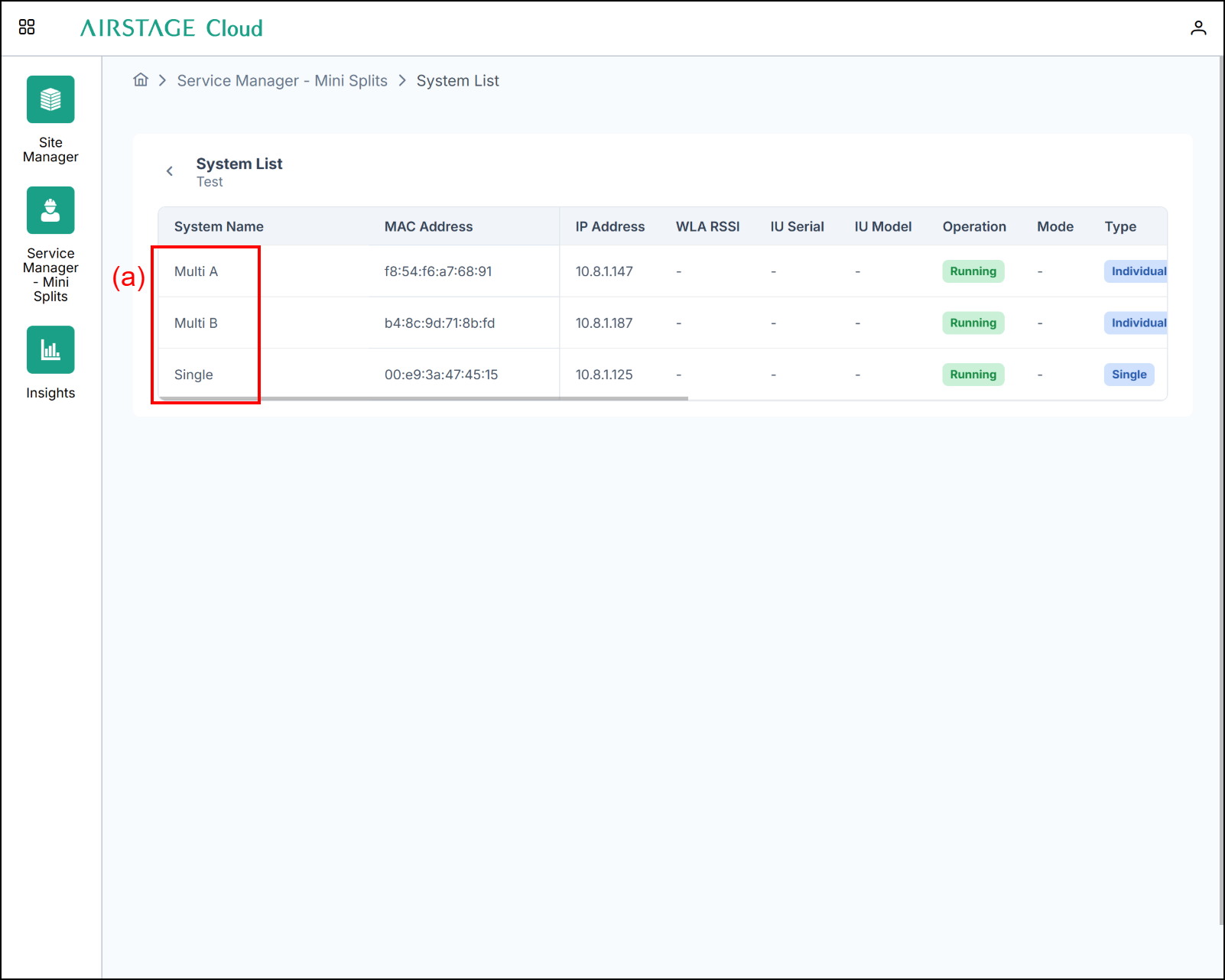Click the Operation column header
The height and width of the screenshot is (980, 1225).
[x=974, y=227]
